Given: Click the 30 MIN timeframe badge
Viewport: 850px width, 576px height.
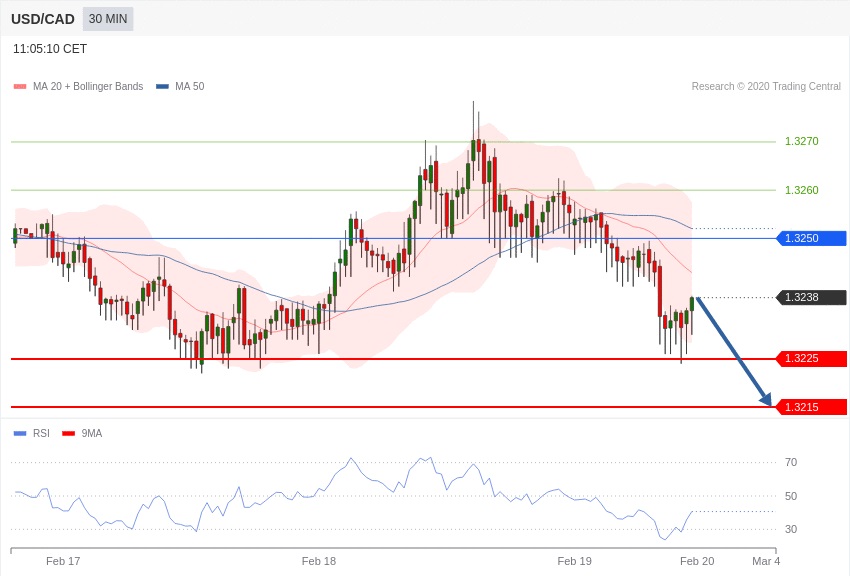Looking at the screenshot, I should point(107,19).
